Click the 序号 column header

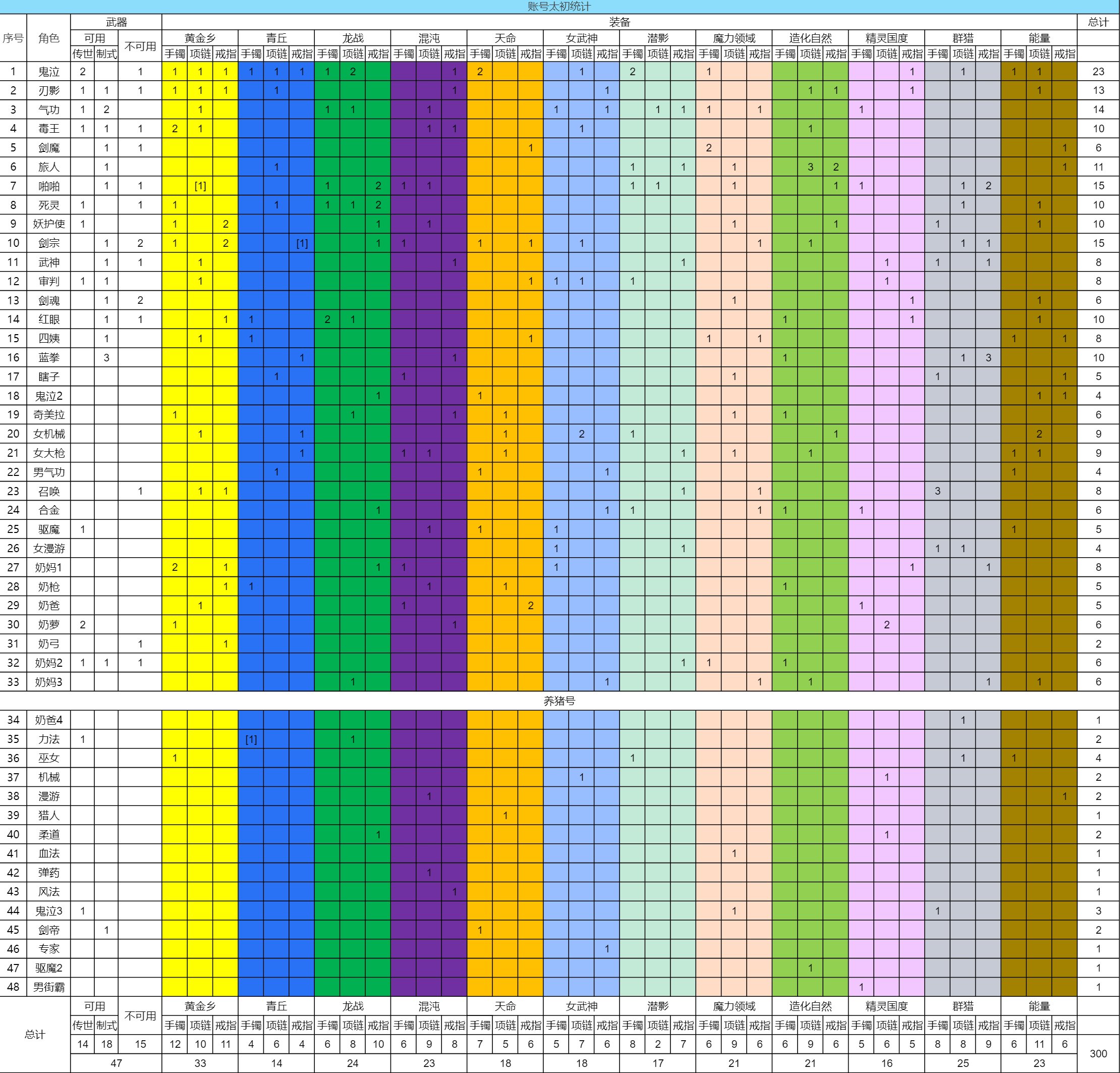click(13, 38)
